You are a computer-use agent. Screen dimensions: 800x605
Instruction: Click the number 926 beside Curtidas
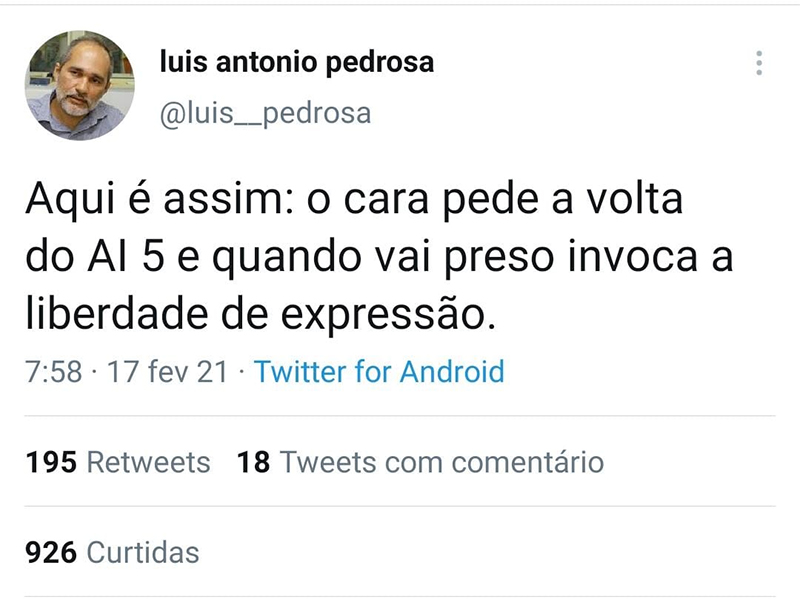click(51, 552)
